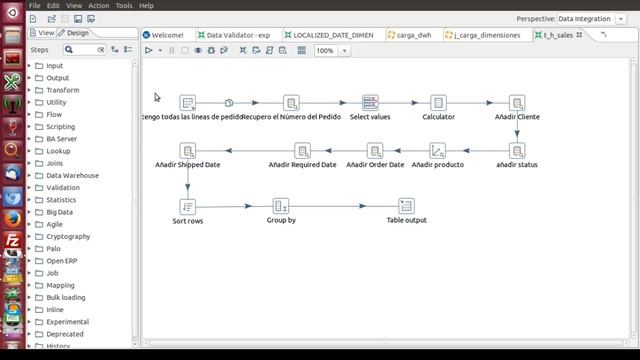
Task: Select the Table output step icon
Action: (406, 206)
